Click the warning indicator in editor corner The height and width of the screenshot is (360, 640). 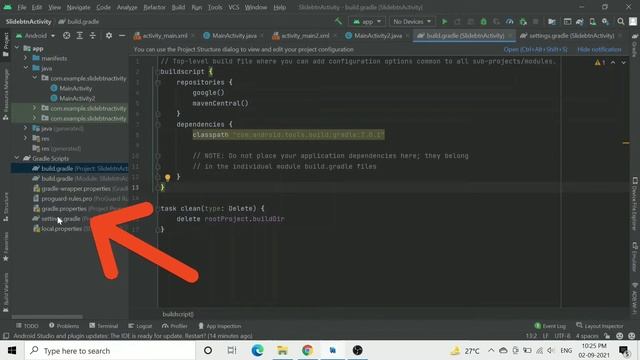[600, 62]
